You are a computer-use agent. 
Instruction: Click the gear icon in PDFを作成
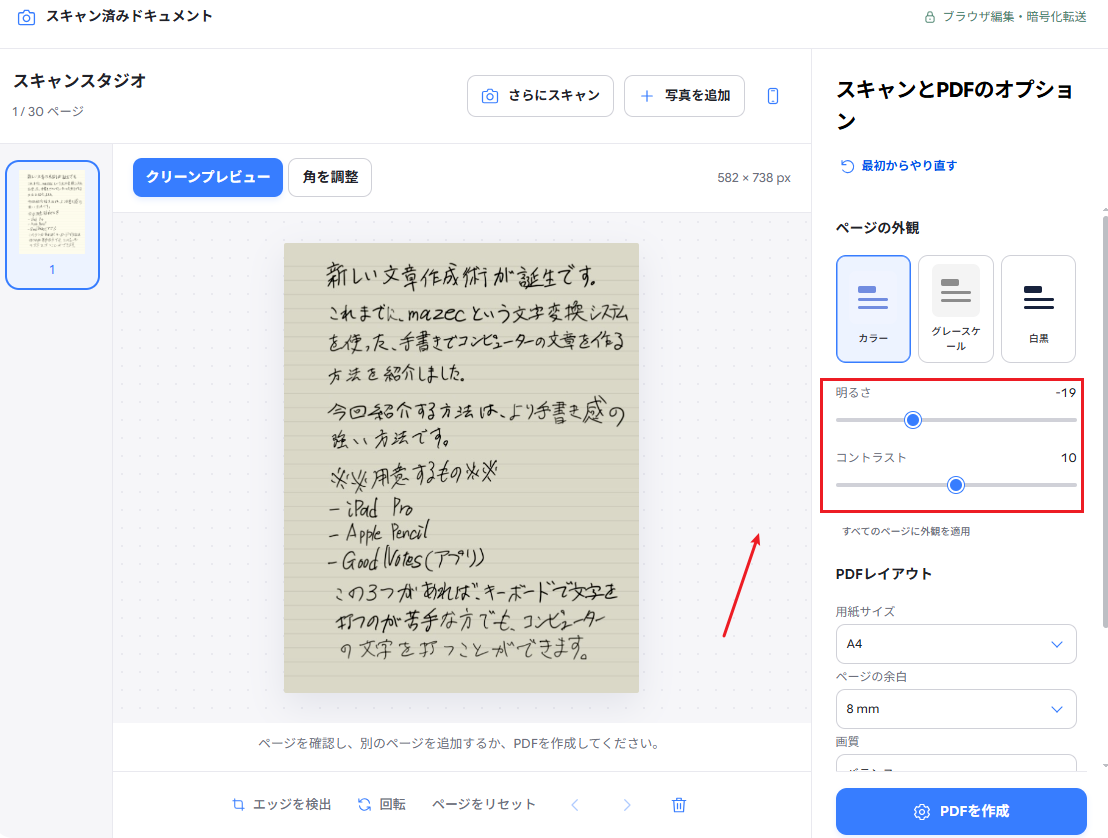click(921, 812)
